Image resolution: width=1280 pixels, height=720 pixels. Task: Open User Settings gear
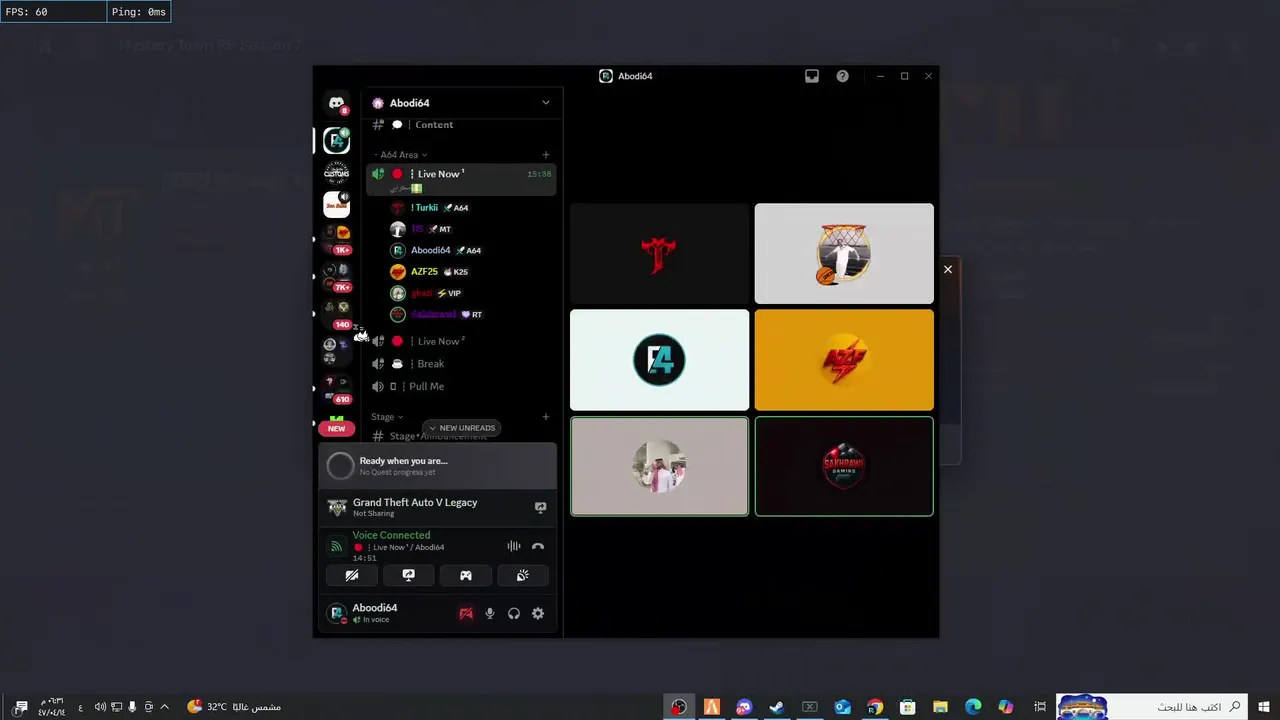pyautogui.click(x=538, y=613)
